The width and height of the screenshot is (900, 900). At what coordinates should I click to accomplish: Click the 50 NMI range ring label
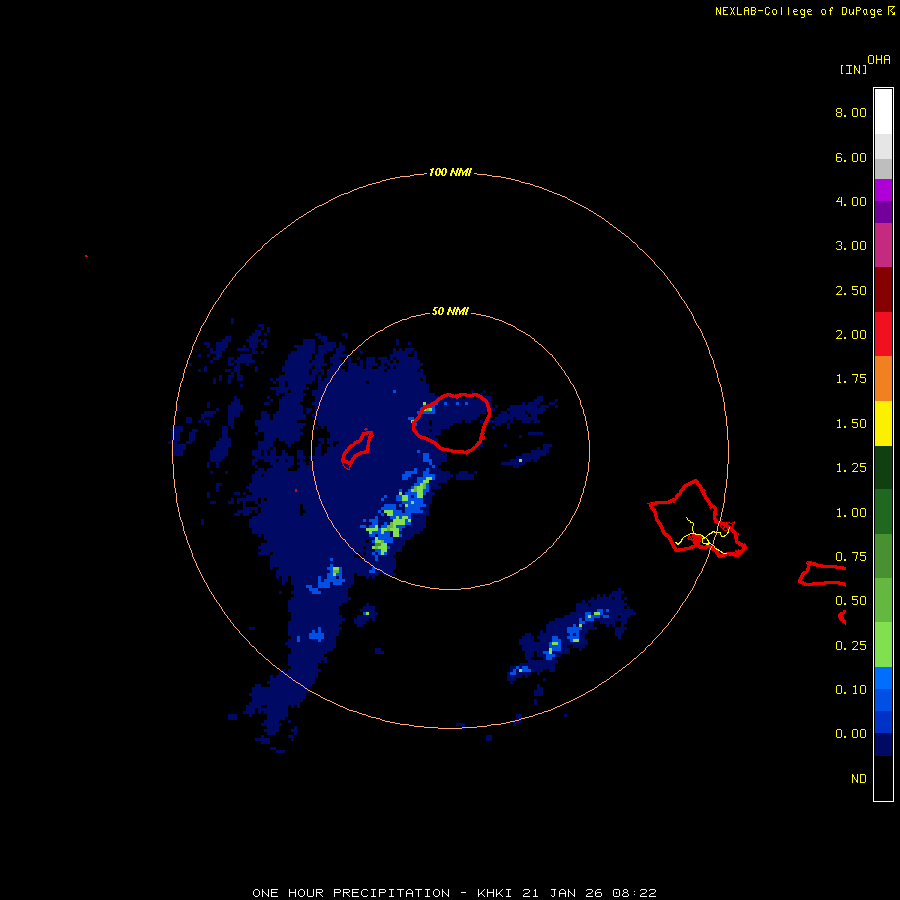click(x=450, y=311)
